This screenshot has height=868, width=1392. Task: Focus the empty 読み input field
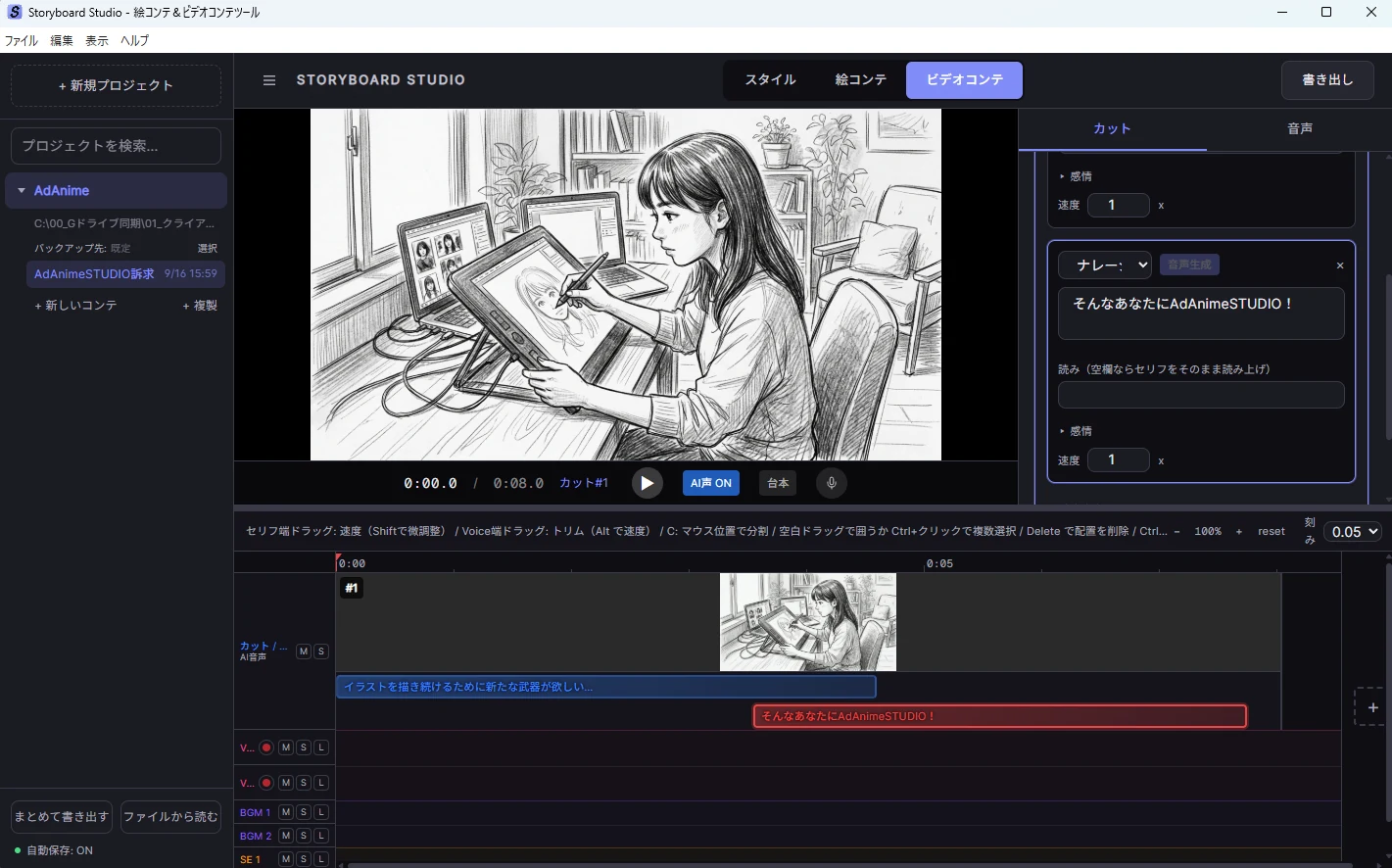click(x=1201, y=395)
